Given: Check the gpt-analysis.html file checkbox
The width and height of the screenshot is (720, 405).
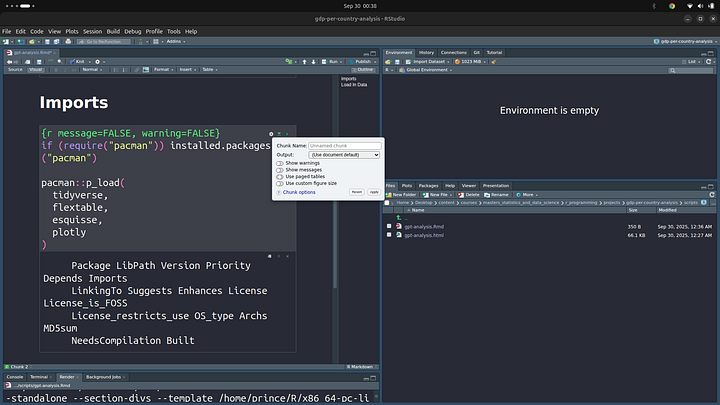Looking at the screenshot, I should [x=389, y=235].
